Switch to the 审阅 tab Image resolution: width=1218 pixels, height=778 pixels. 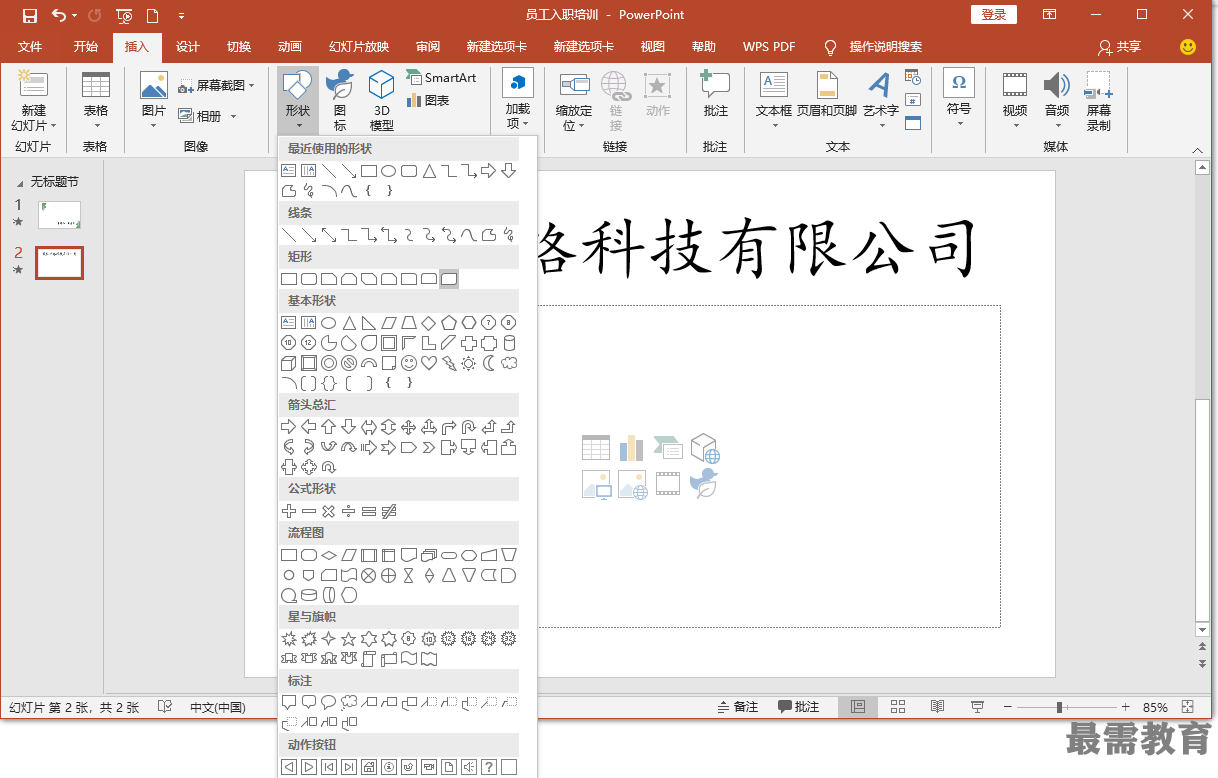point(428,47)
